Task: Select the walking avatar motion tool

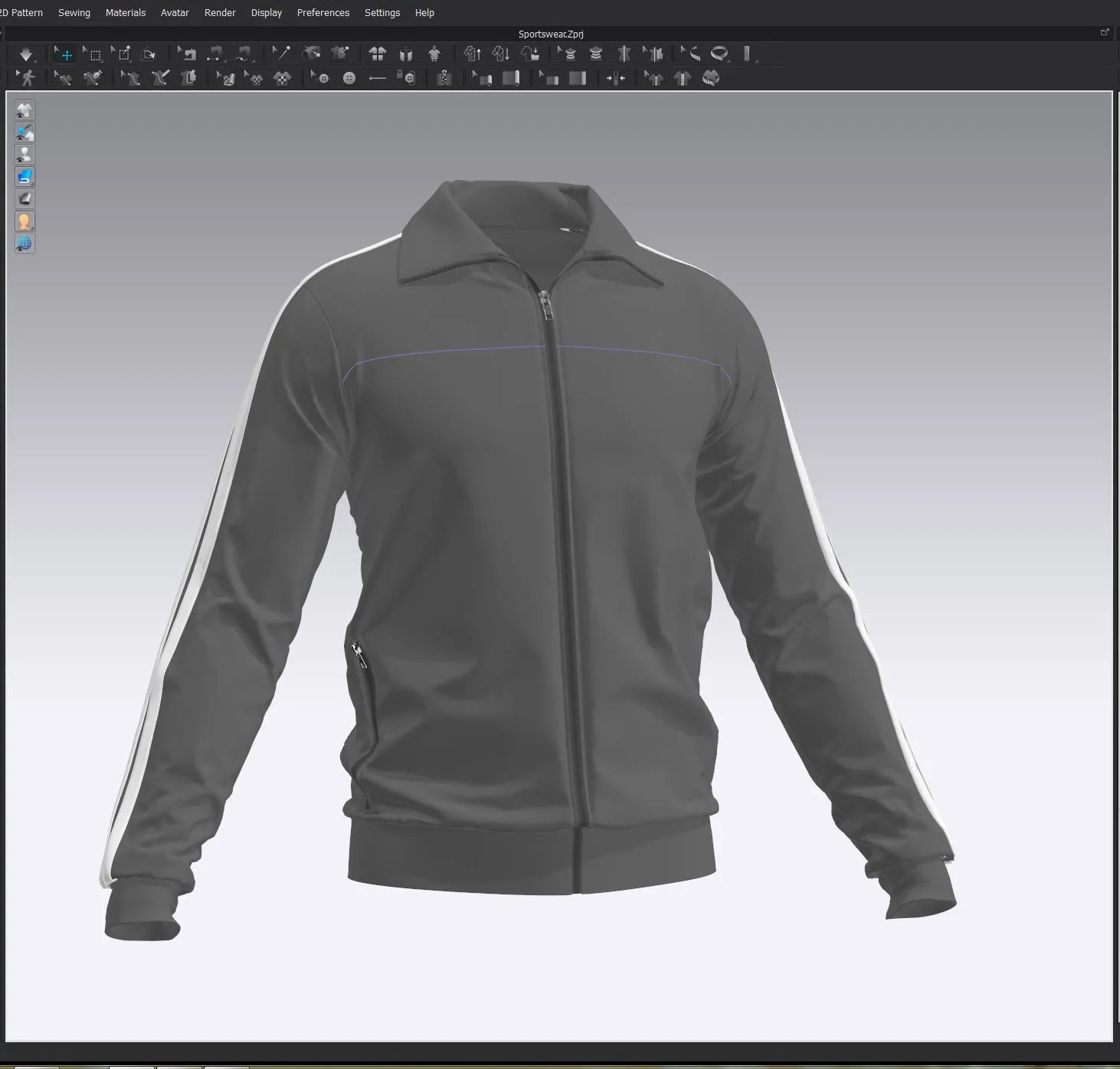Action: [26, 78]
